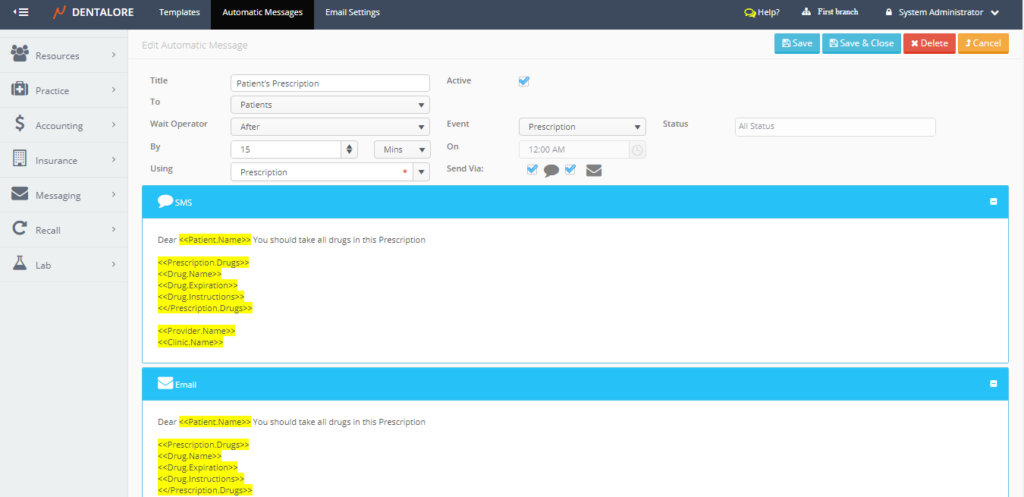Click the Messaging envelope icon in sidebar
Screen dimensions: 1024x497
[x=19, y=195]
